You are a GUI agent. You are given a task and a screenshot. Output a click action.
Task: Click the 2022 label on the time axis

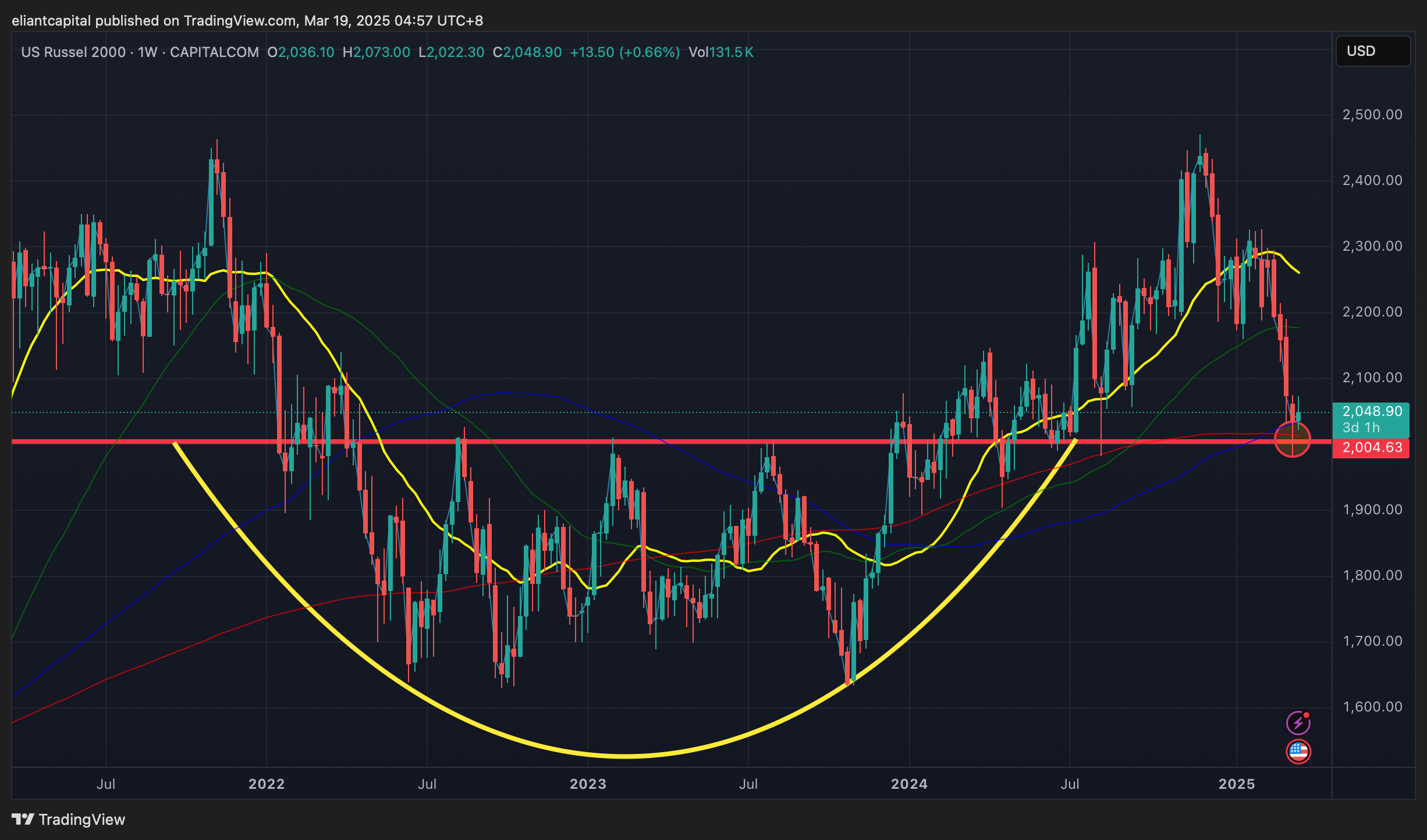tap(267, 784)
